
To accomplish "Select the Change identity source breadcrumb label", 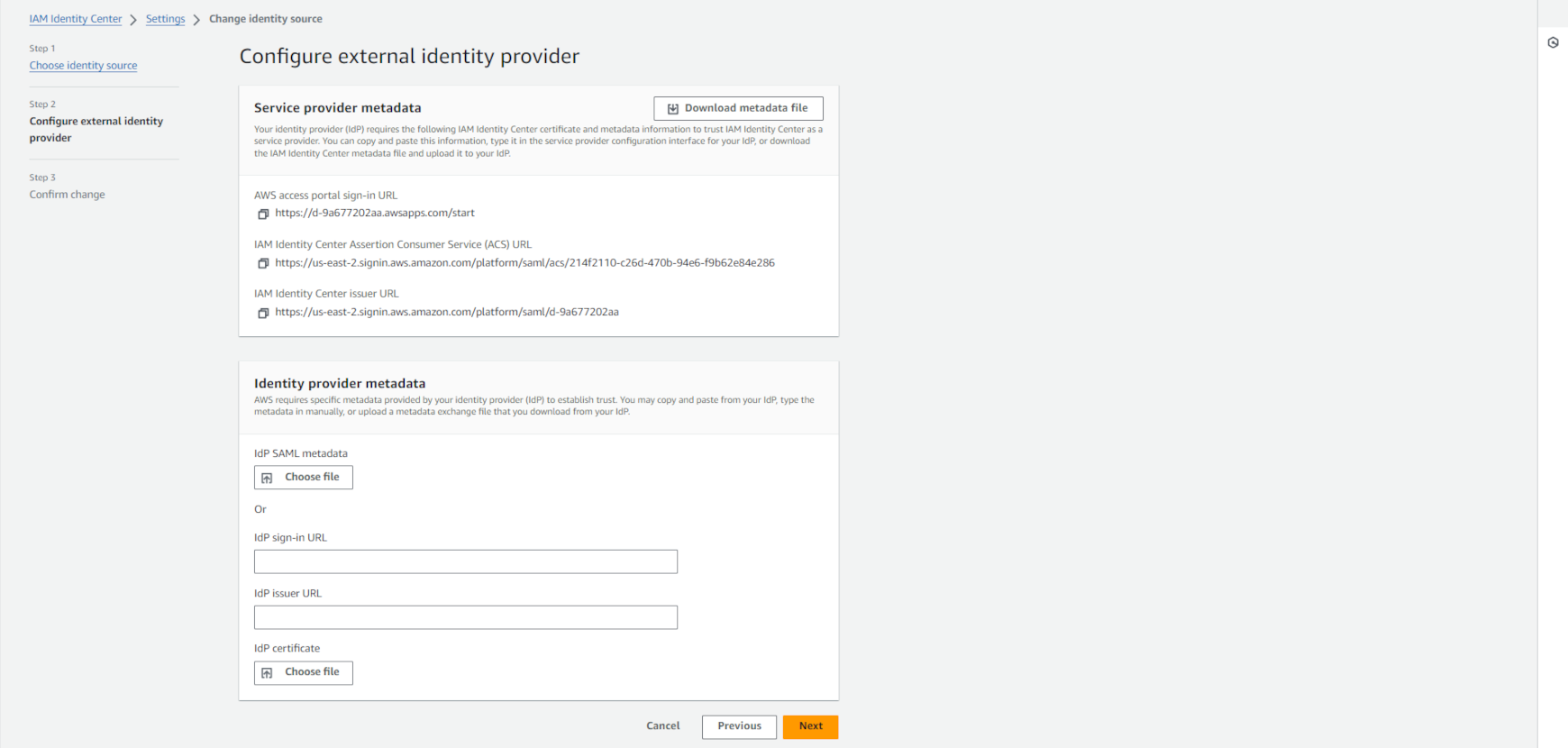I will point(265,18).
